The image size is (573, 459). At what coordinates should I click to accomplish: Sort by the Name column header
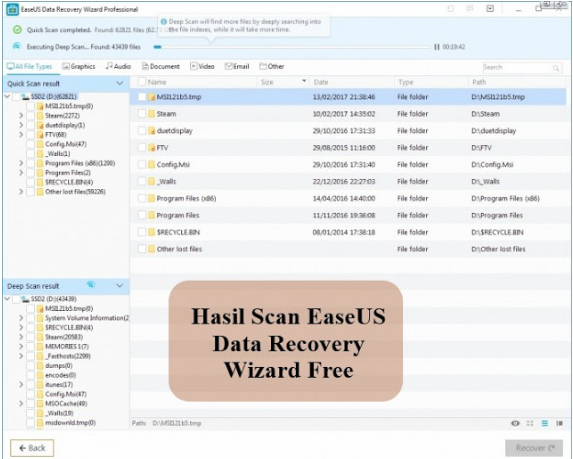[x=157, y=82]
